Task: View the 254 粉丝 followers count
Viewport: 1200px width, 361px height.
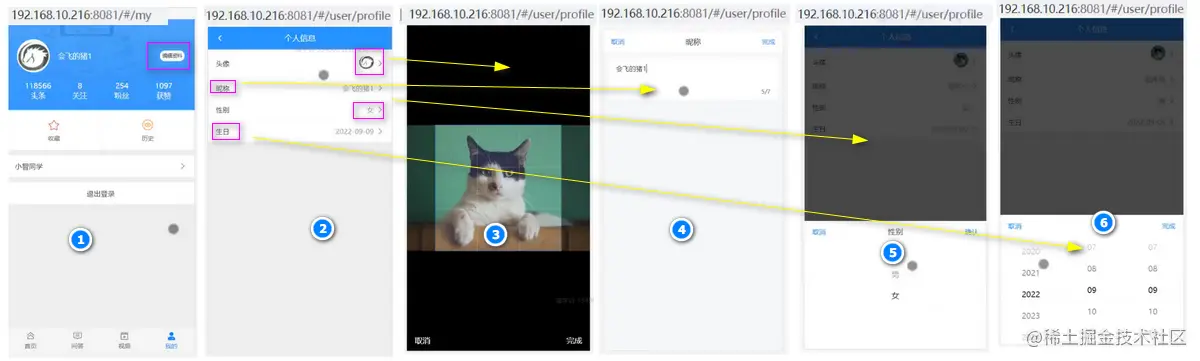Action: [x=122, y=91]
